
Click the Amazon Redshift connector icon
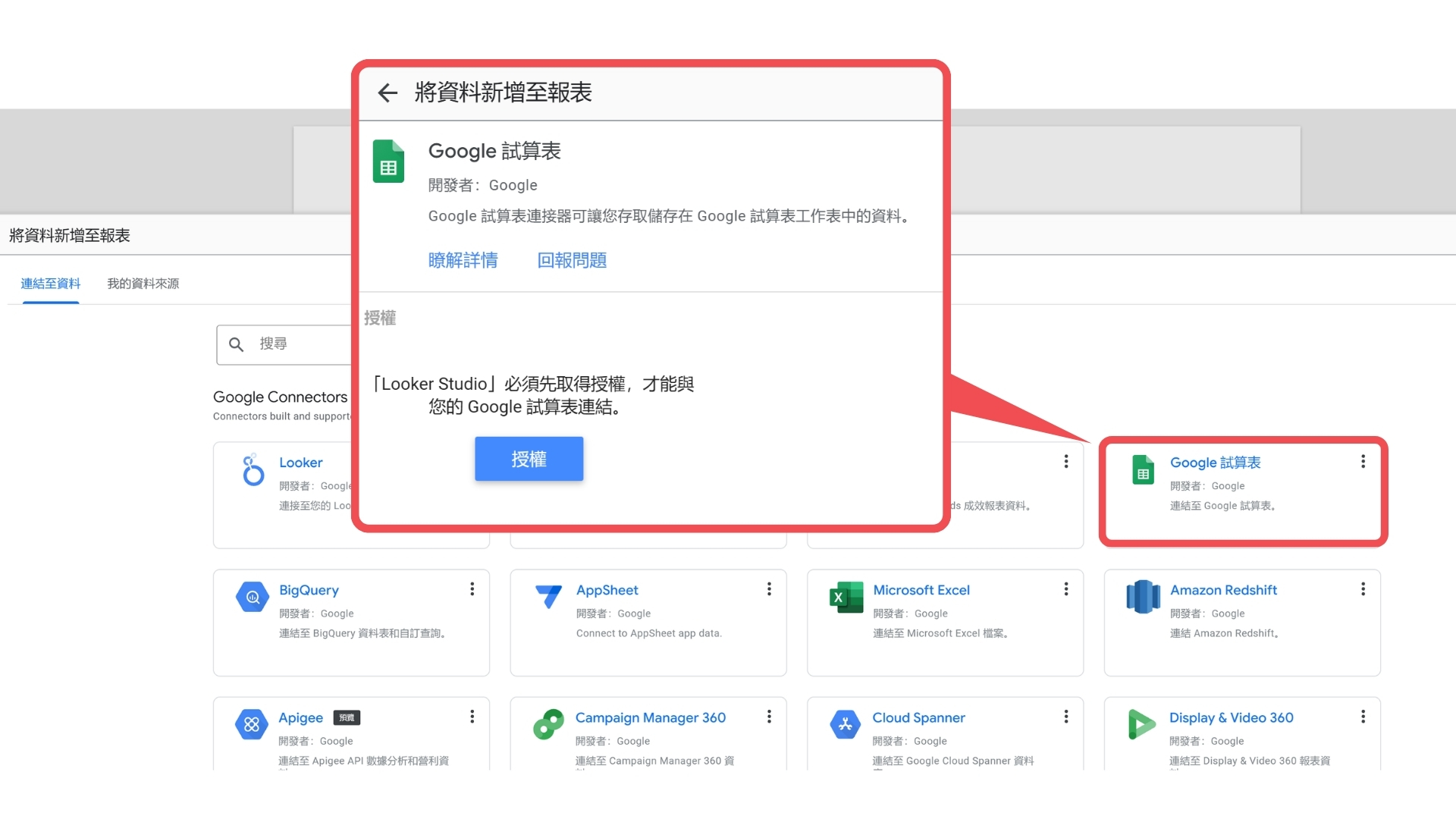pyautogui.click(x=1143, y=597)
